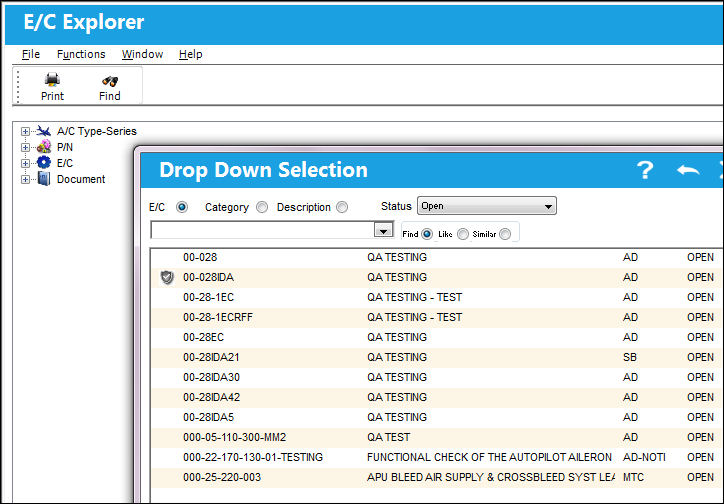Open the Status dropdown showing Open
This screenshot has width=724, height=504.
tap(487, 206)
